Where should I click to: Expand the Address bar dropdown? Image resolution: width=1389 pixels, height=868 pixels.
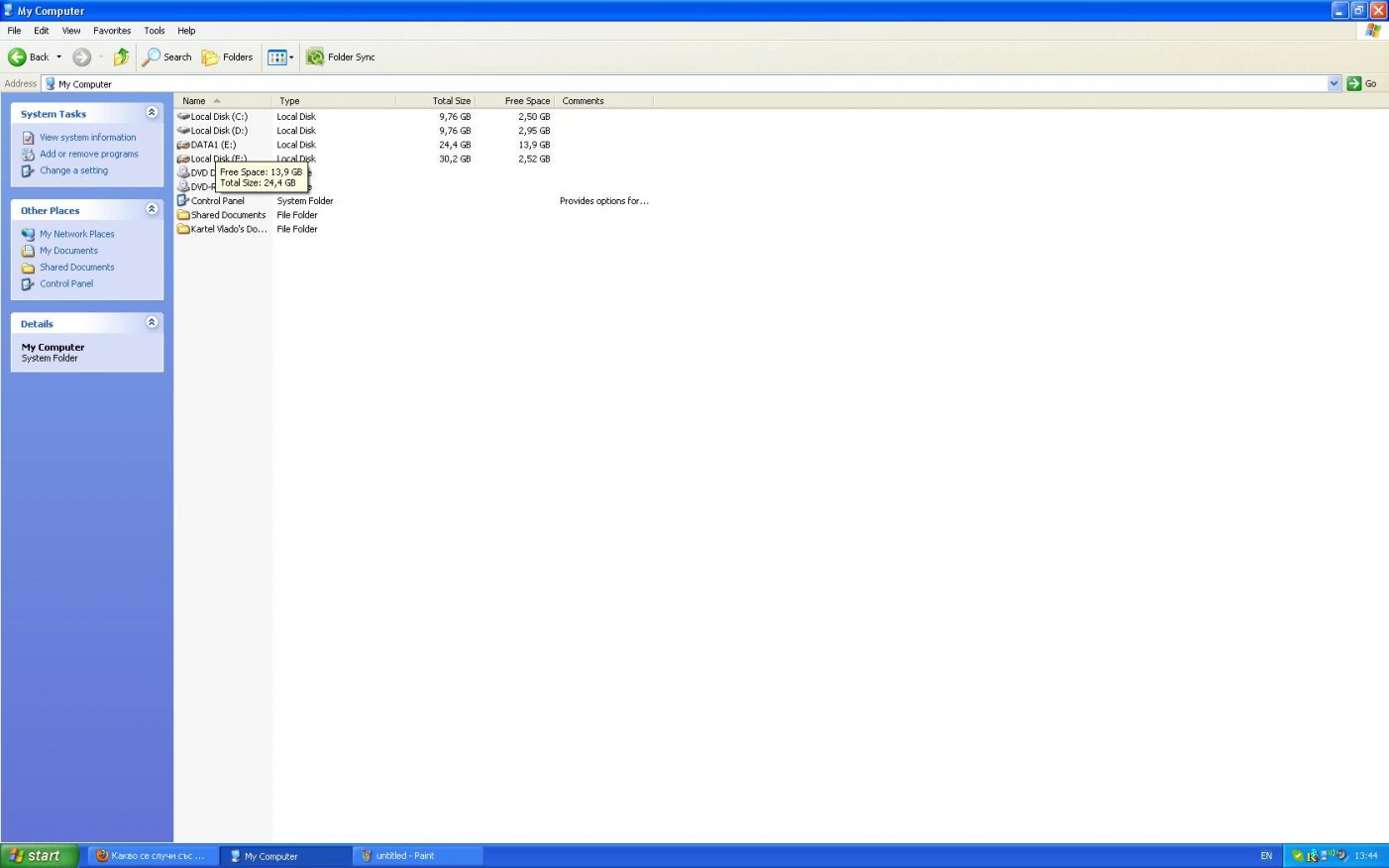1334,84
